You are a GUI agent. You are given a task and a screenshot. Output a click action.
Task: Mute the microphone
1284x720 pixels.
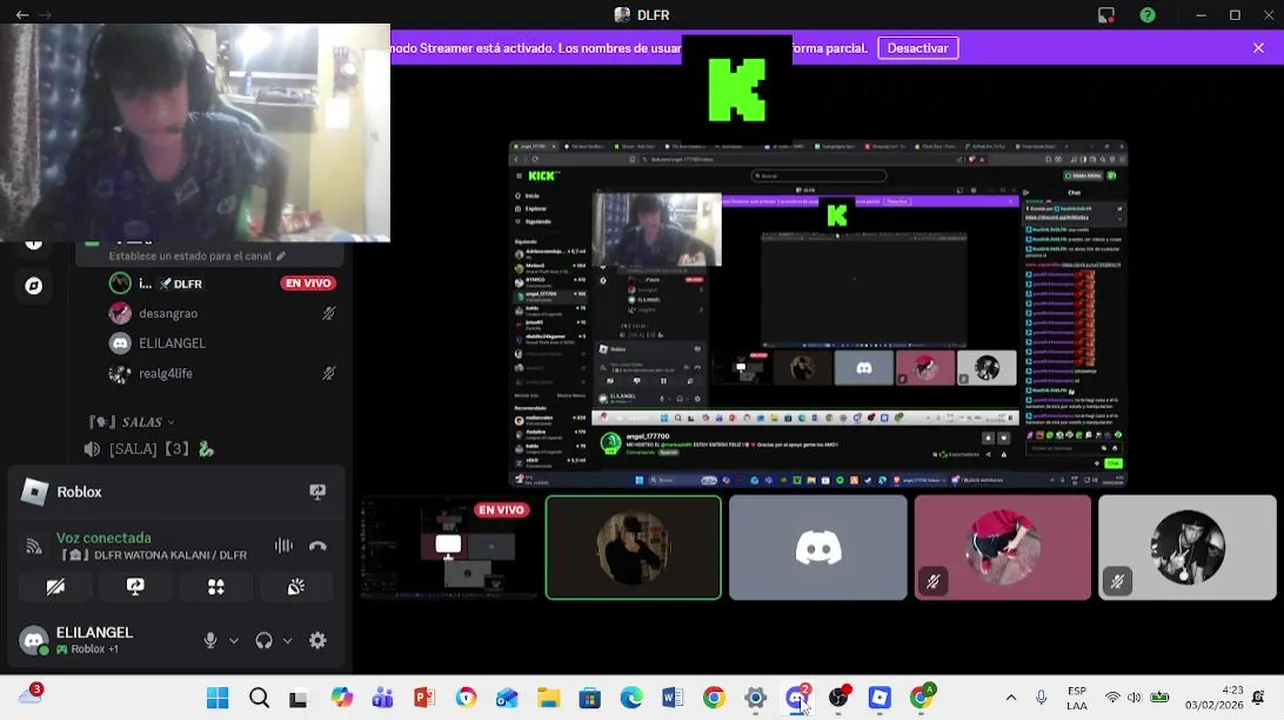[210, 641]
